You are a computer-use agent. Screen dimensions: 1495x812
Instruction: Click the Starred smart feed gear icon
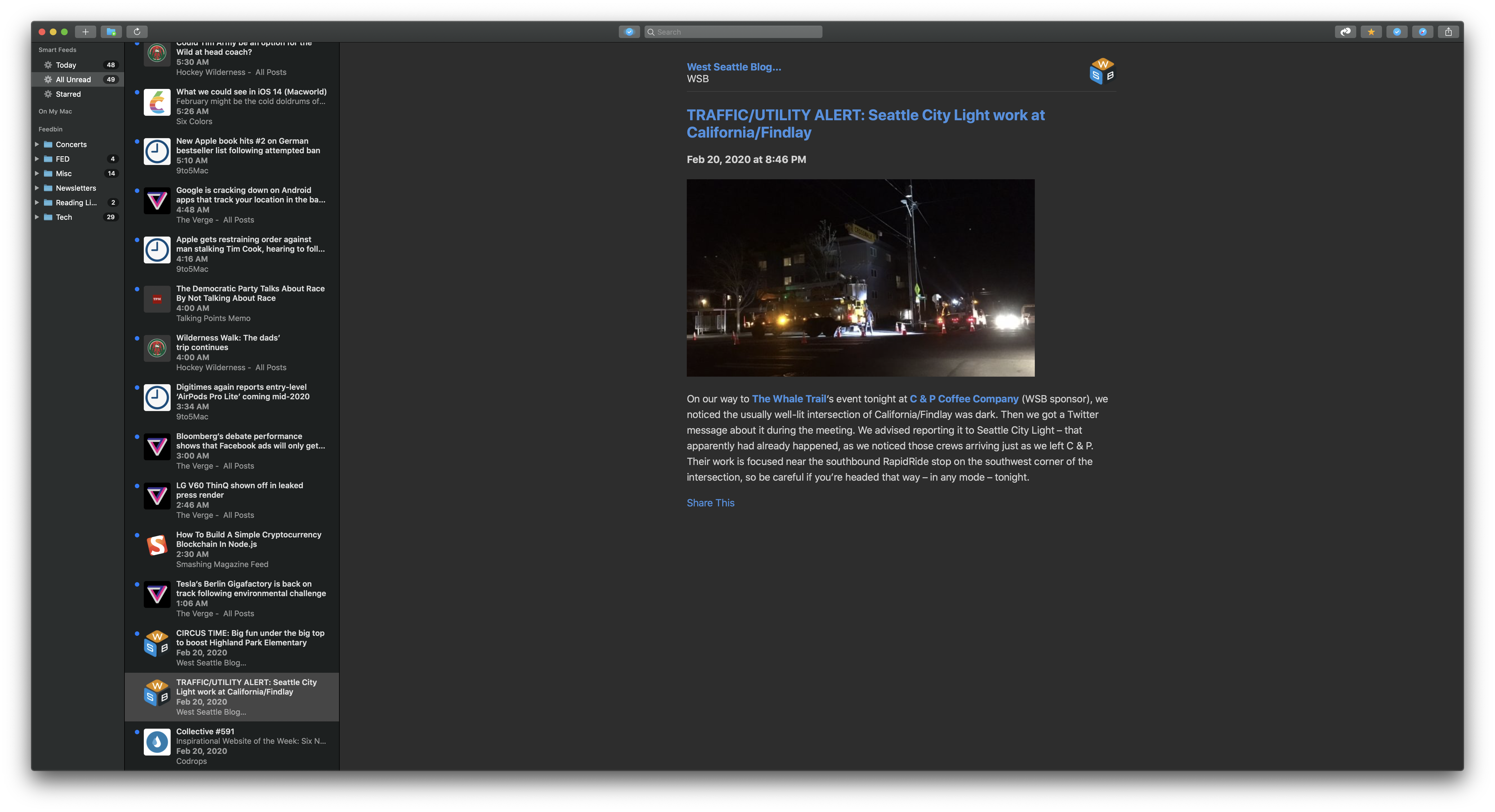pos(48,94)
